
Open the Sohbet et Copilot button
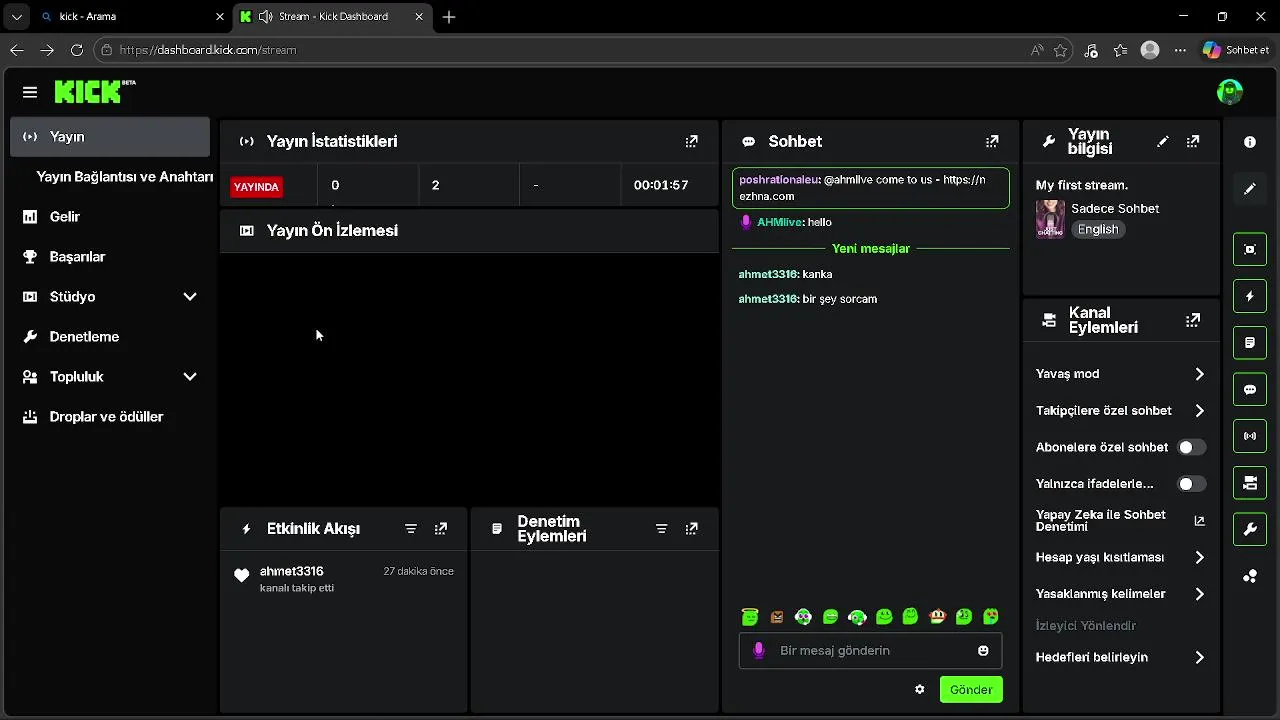[1236, 50]
